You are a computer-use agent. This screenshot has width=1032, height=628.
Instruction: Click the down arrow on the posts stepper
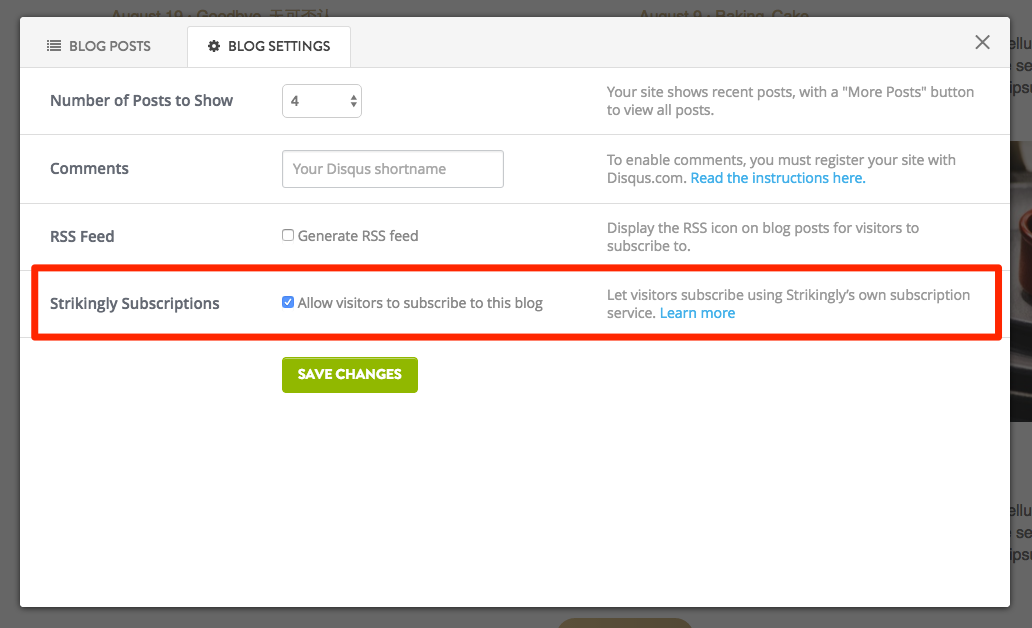pos(352,105)
